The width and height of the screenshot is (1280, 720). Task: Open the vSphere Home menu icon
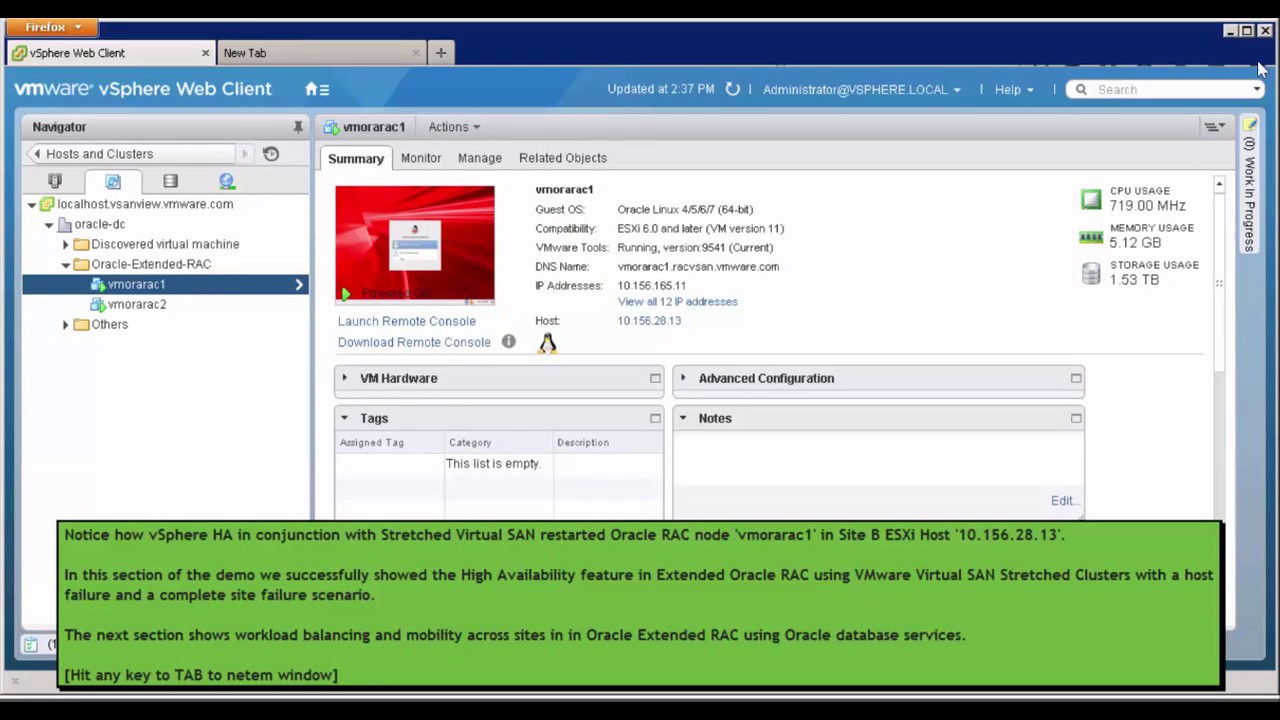tap(317, 89)
